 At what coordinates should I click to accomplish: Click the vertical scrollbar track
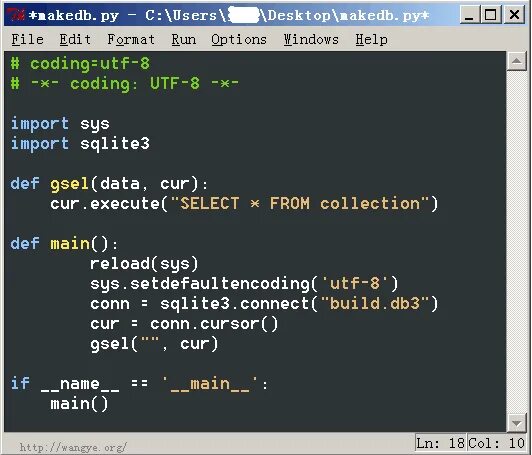(516, 242)
